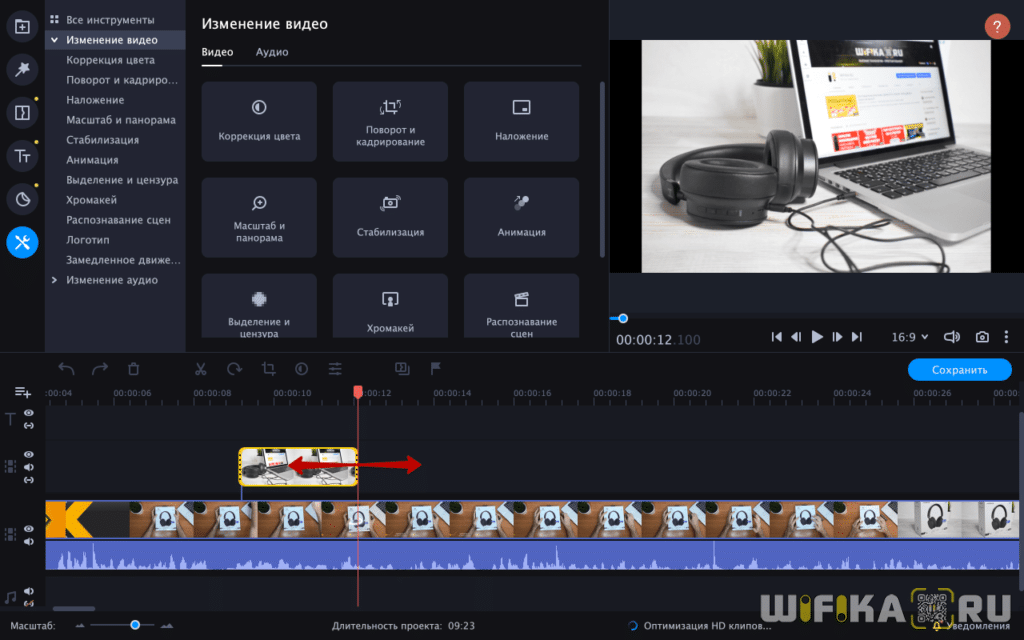Image resolution: width=1024 pixels, height=640 pixels.
Task: Open the Стабилизация tool
Action: [390, 217]
